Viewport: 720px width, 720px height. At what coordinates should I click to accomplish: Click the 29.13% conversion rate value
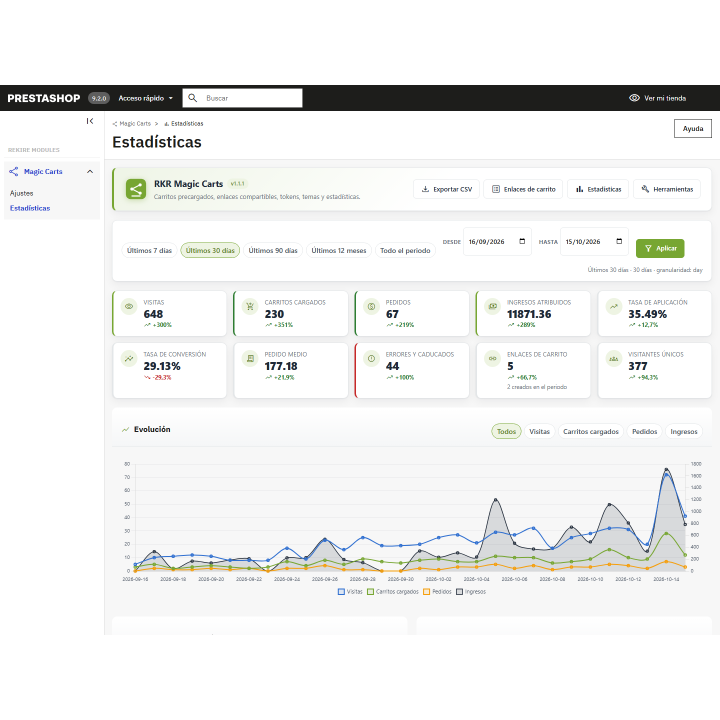click(x=162, y=366)
